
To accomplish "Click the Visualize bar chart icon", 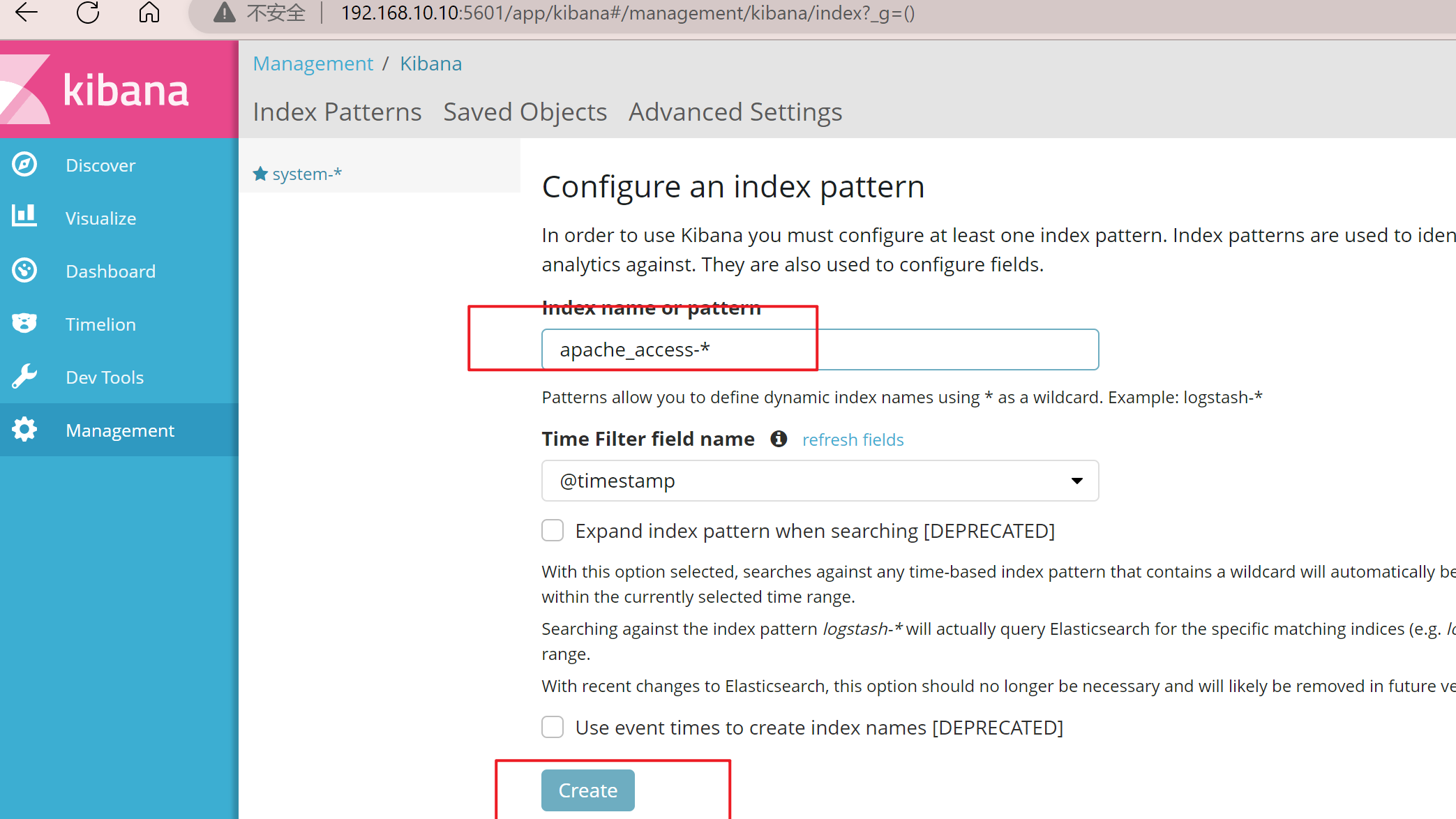I will coord(24,216).
